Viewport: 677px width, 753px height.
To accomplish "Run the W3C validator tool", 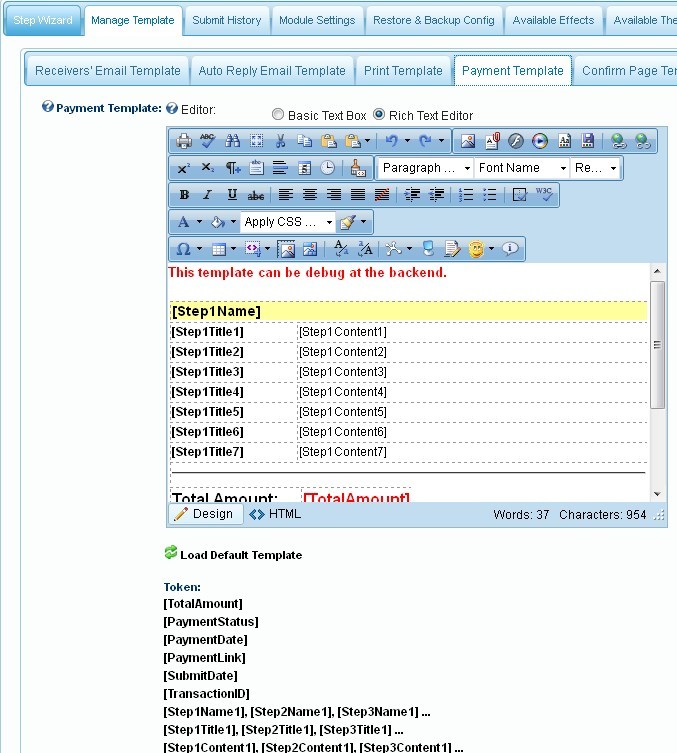I will point(544,195).
